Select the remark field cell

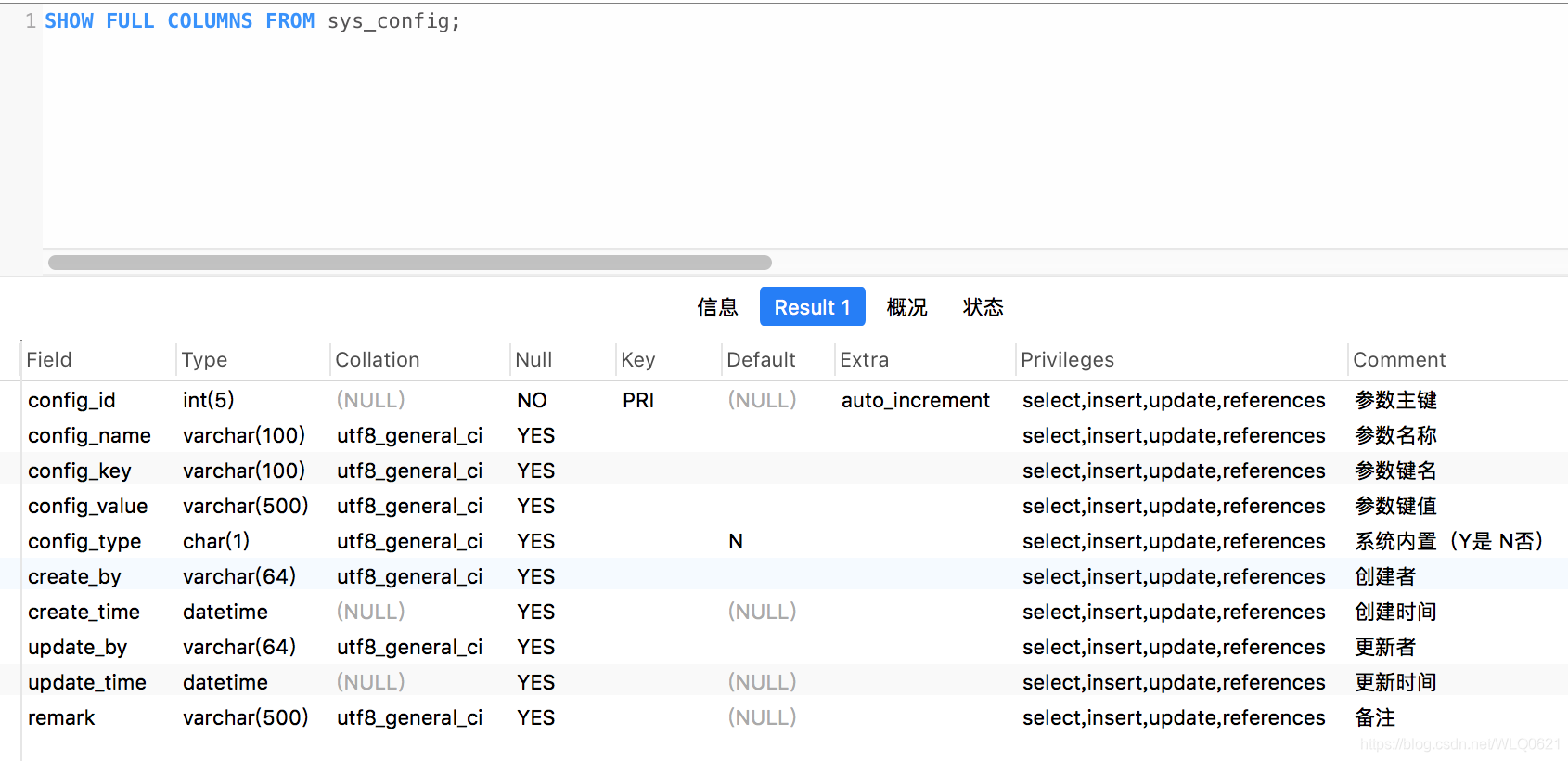(61, 717)
